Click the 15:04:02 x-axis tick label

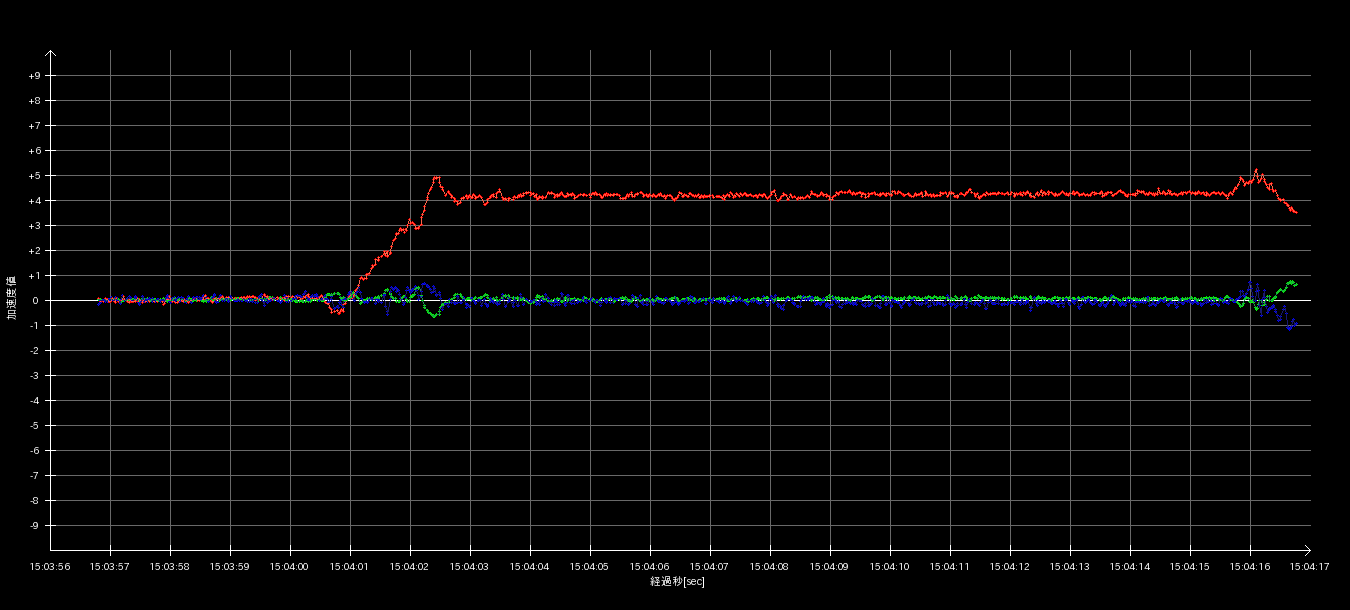(409, 567)
